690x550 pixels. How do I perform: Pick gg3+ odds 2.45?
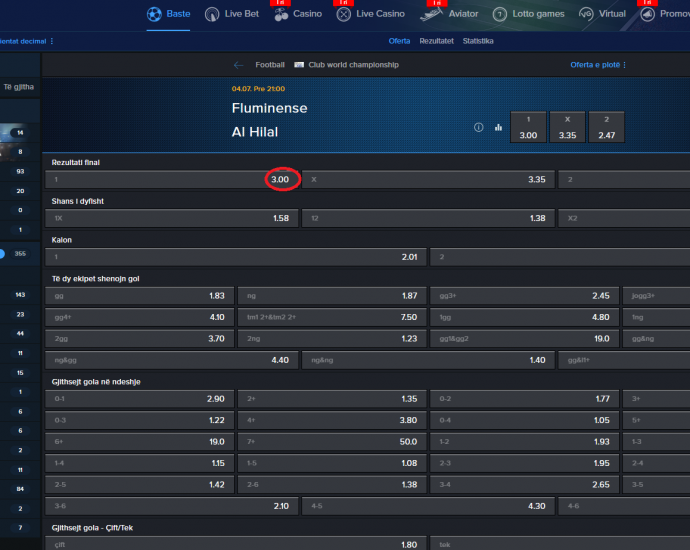click(525, 296)
